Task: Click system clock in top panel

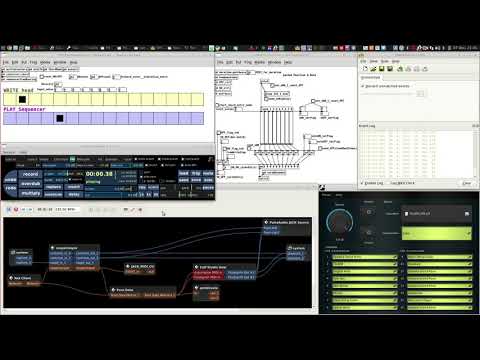Action: click(x=464, y=48)
